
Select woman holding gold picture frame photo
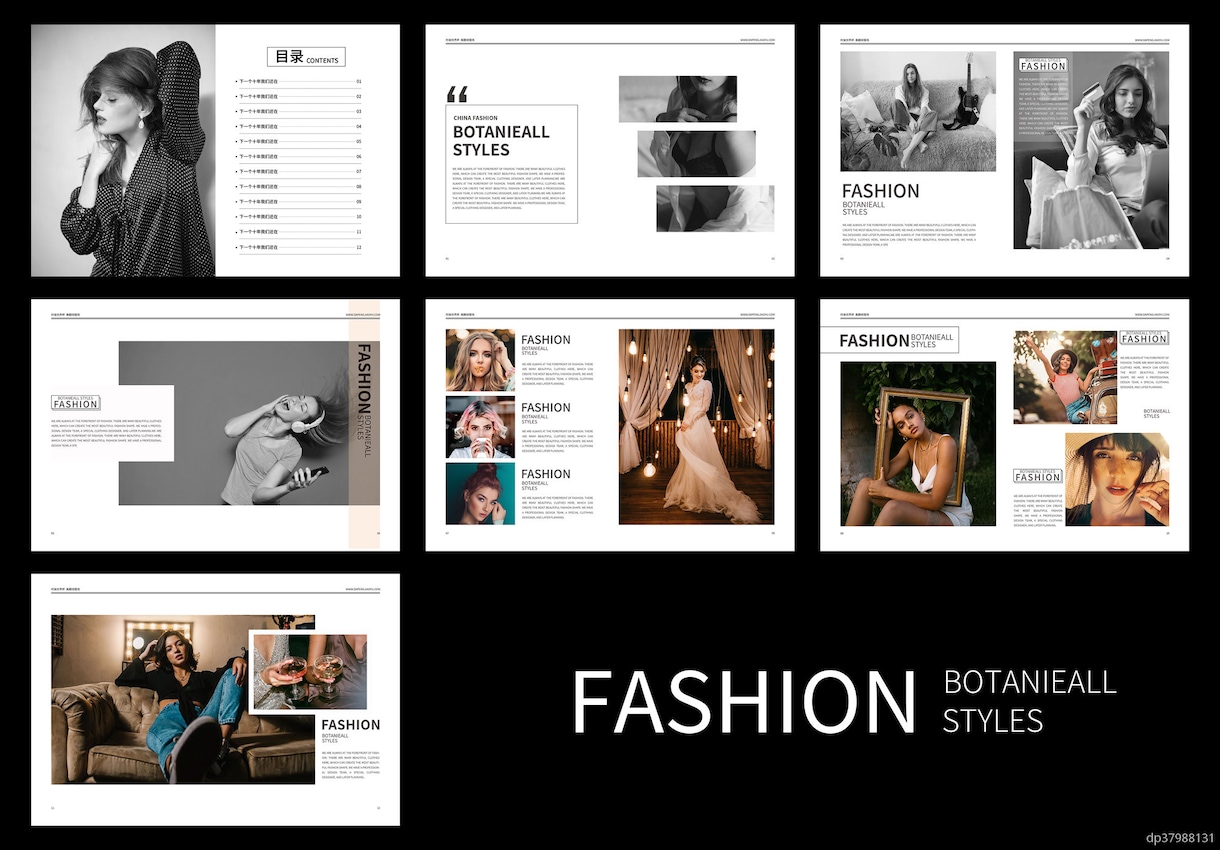coord(918,444)
